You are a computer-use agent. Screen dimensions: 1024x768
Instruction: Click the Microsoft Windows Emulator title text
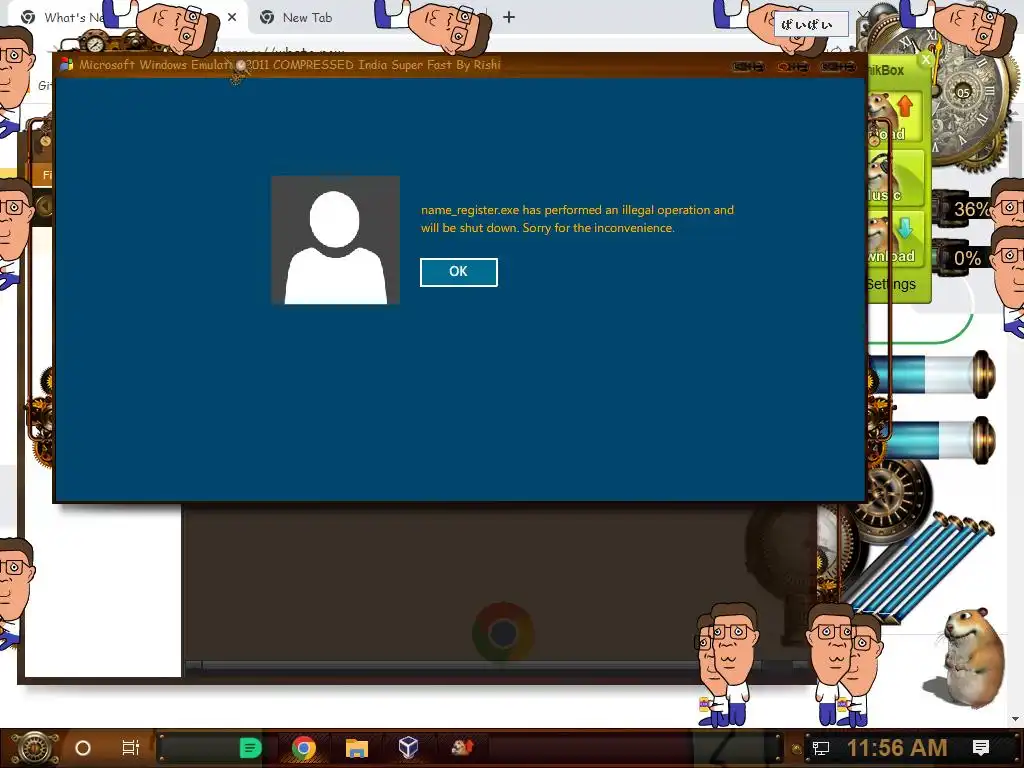point(290,65)
